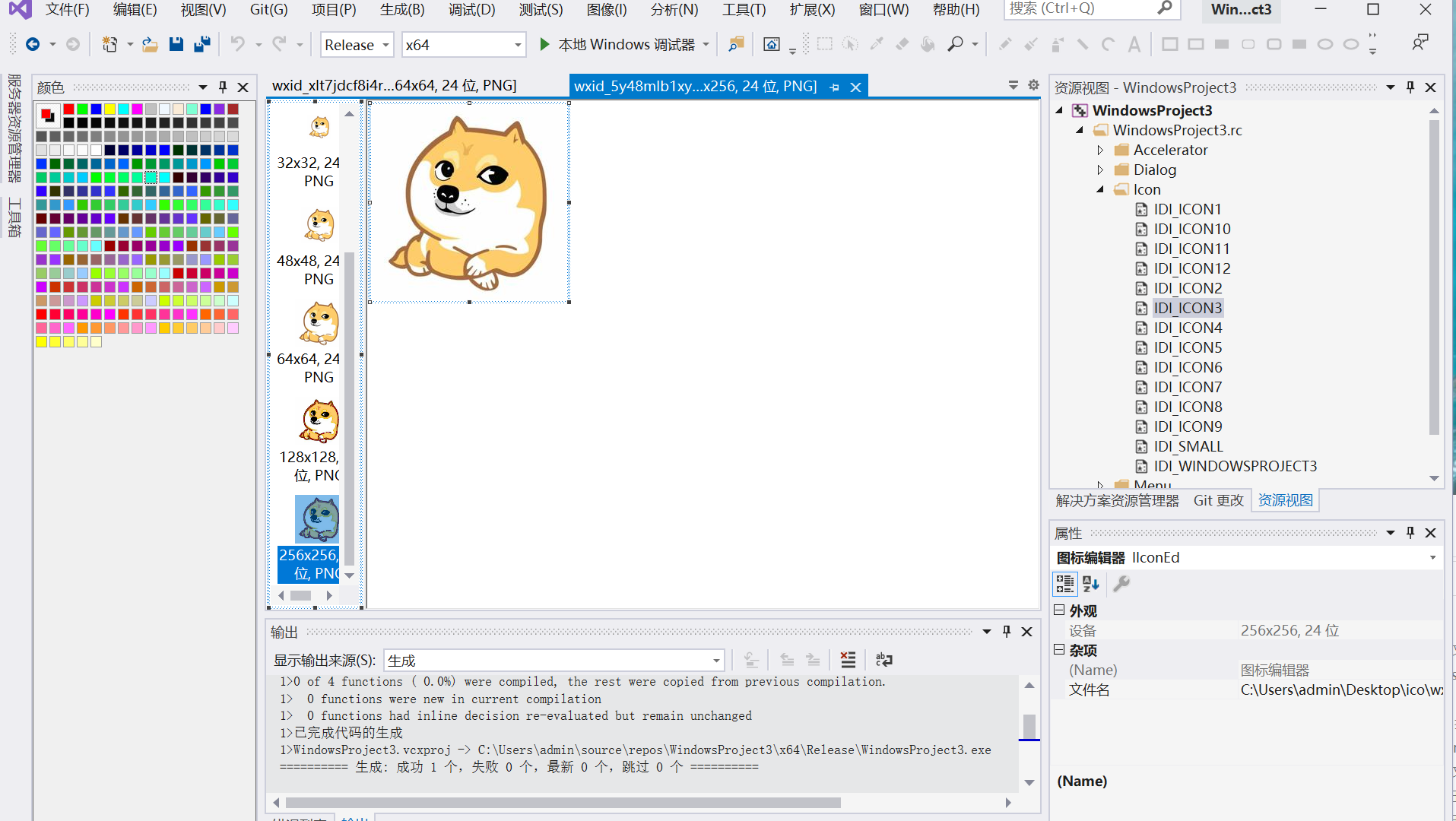Select the 48x48 icon image thumbnail

[x=319, y=226]
